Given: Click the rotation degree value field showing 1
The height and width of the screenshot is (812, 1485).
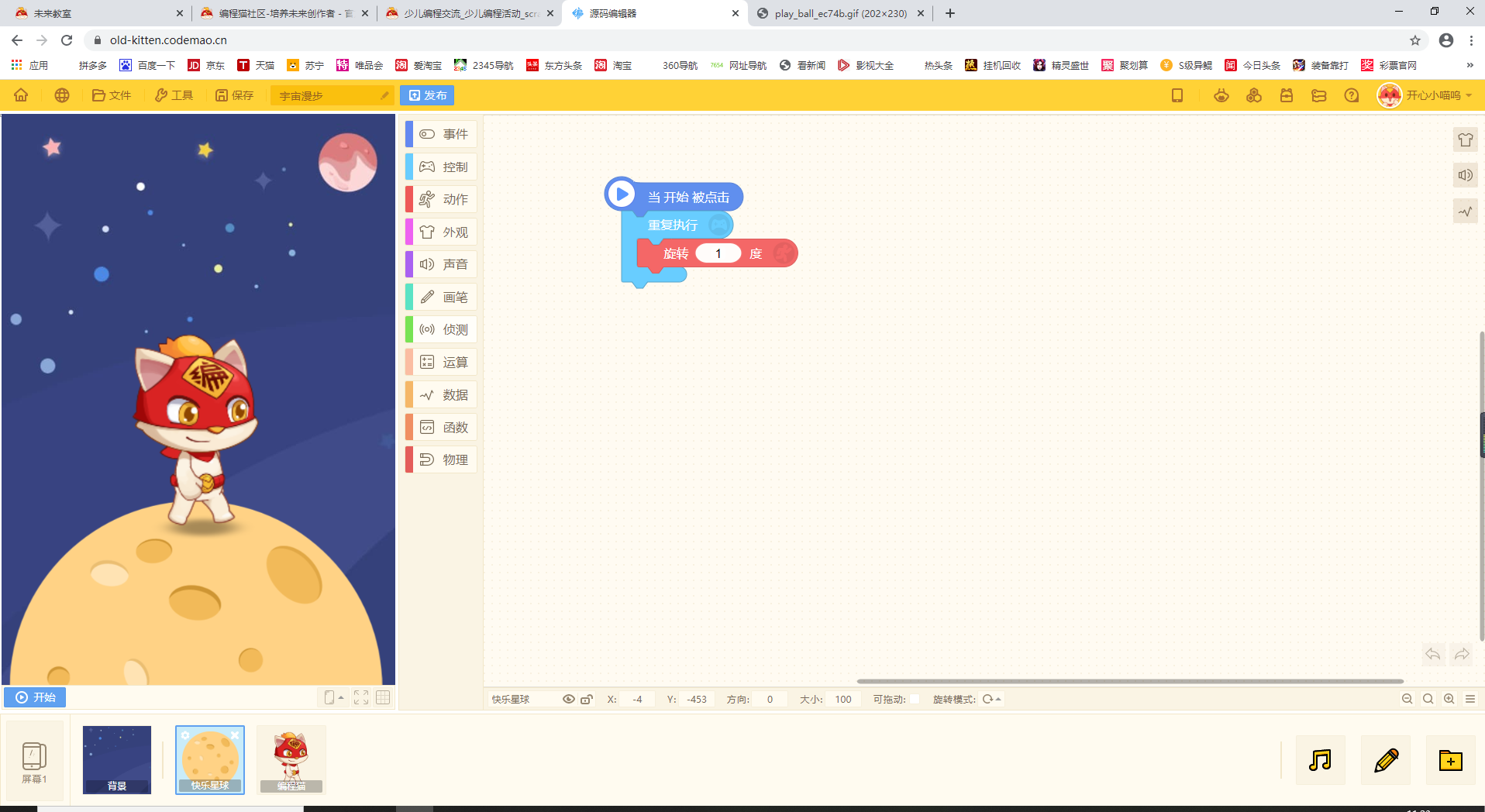Looking at the screenshot, I should [x=718, y=253].
